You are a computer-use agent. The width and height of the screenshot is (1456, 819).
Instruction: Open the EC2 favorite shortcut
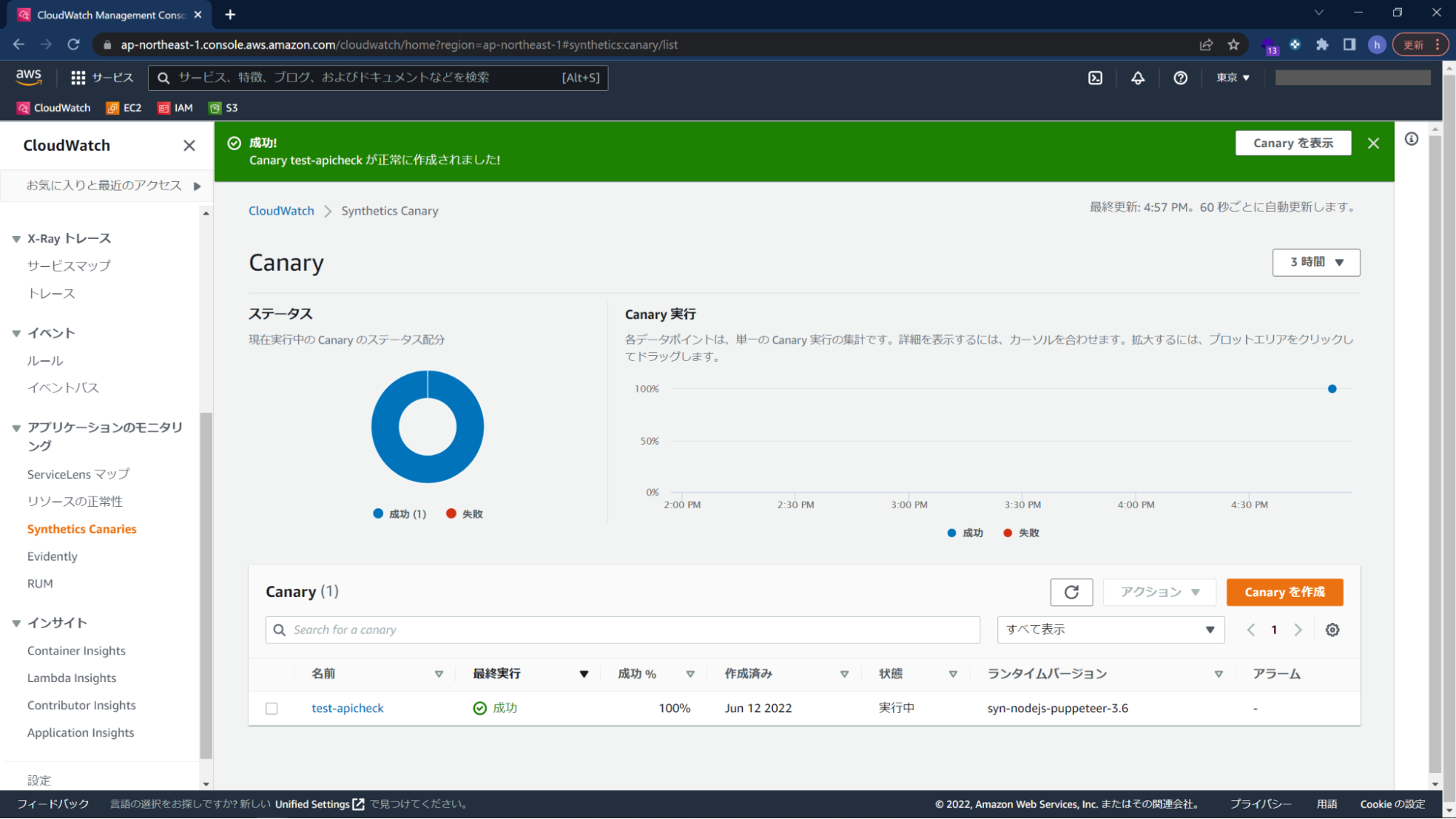124,108
